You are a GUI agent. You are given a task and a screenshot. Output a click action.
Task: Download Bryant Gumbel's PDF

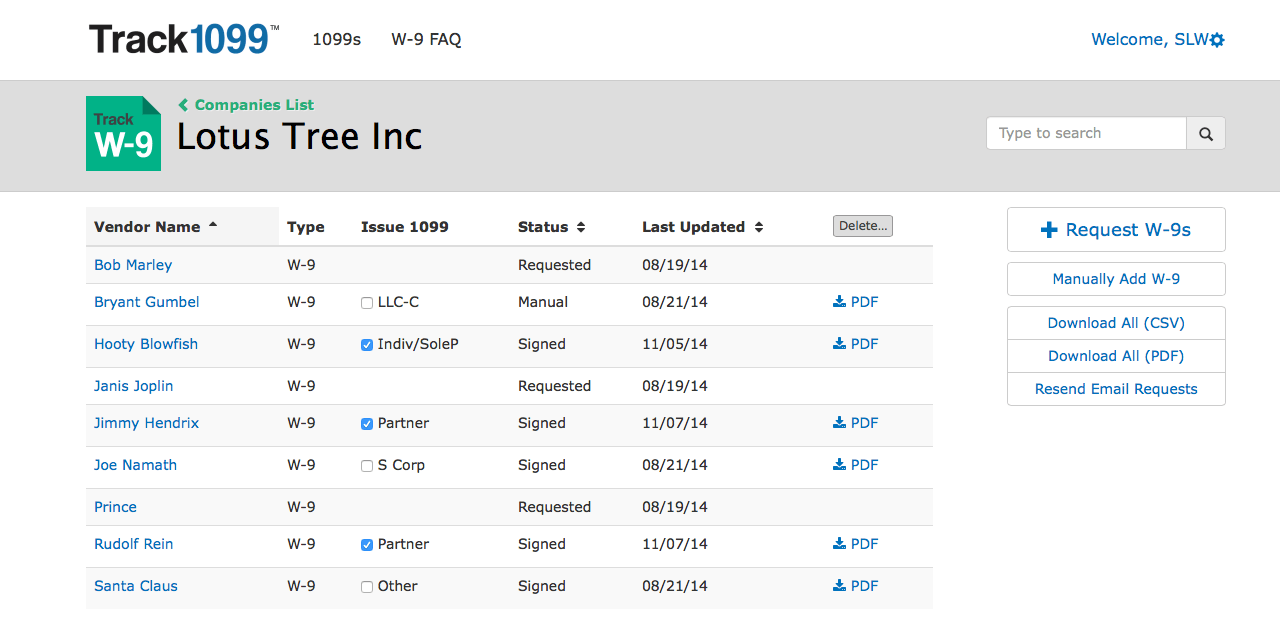(x=855, y=302)
